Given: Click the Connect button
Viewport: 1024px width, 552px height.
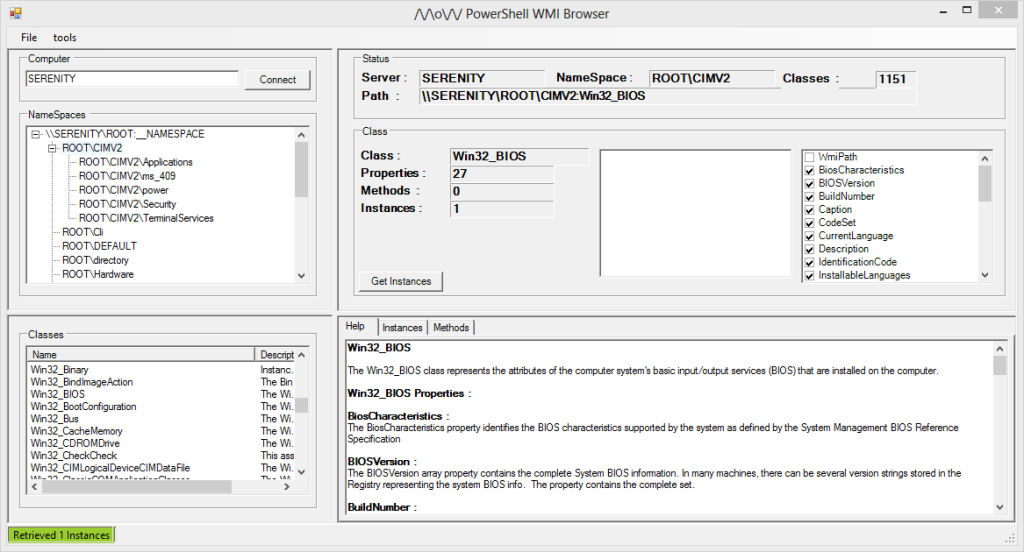Looking at the screenshot, I should (278, 80).
